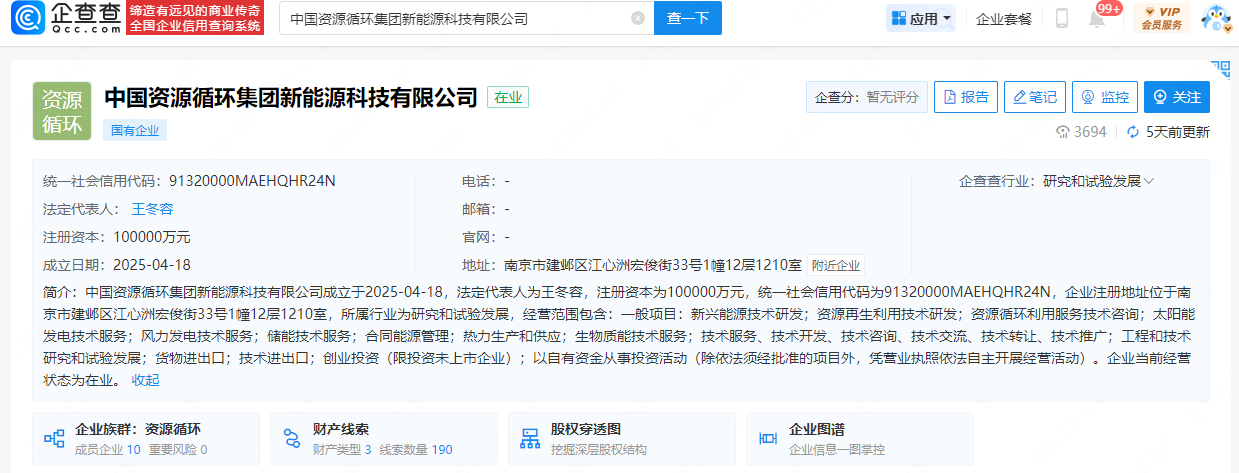Click the 挖掘深层股权结构 subtitle
Image resolution: width=1239 pixels, height=473 pixels.
point(599,450)
